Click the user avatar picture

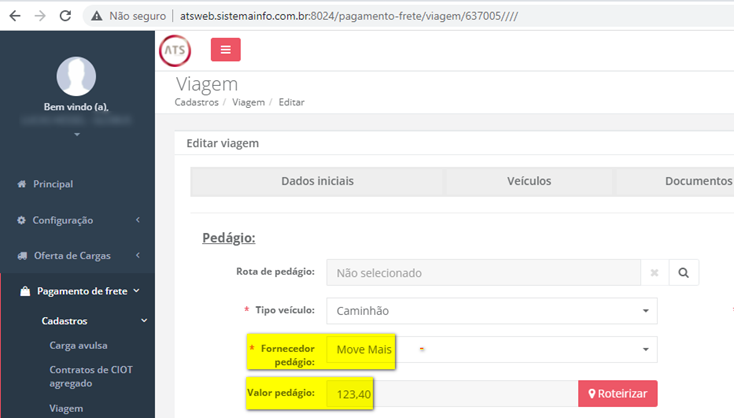point(76,76)
